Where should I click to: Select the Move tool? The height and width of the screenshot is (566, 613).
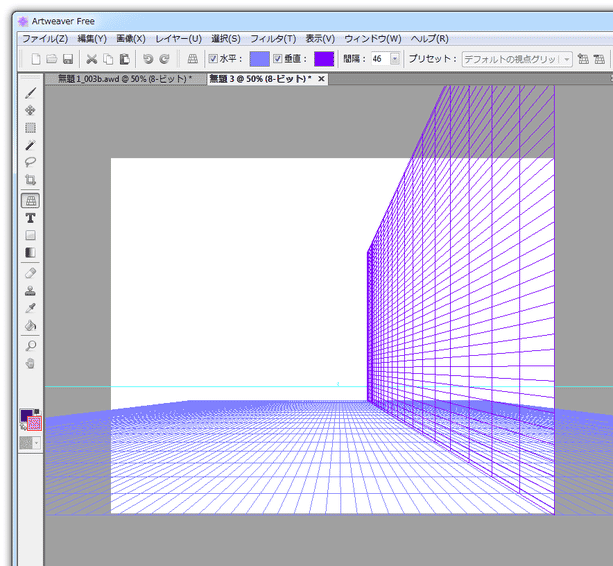pos(30,110)
